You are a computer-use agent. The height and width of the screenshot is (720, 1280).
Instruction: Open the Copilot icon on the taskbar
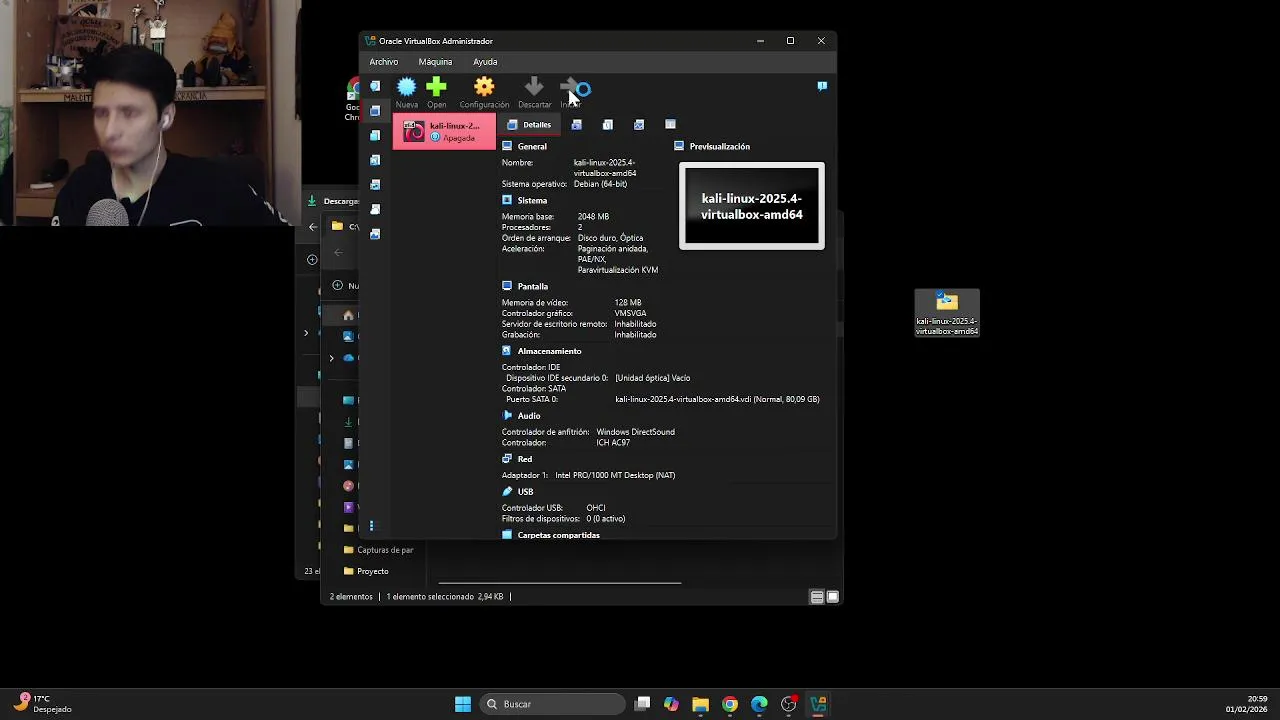tap(671, 704)
